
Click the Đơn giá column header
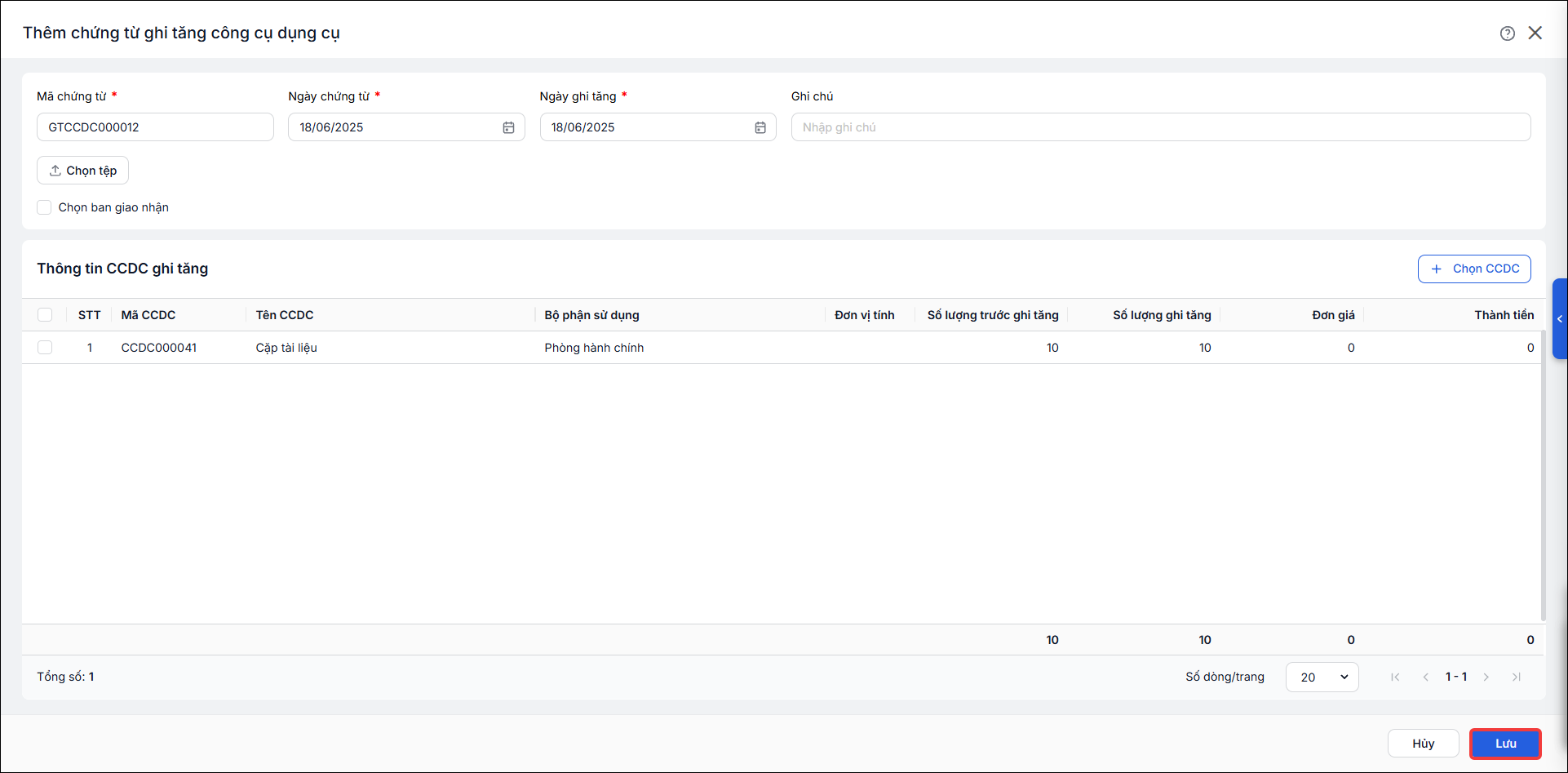1333,315
